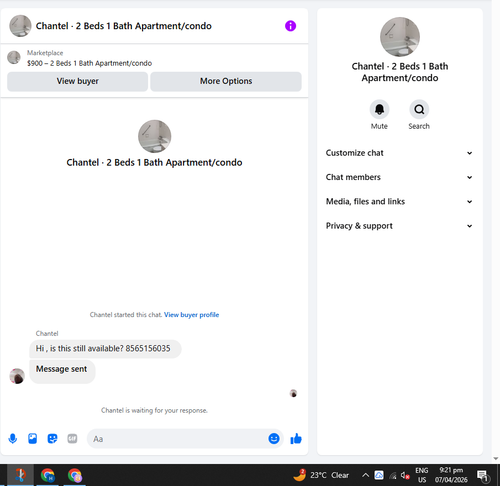Screen dimensions: 500x486
Task: Record a voice clip microphone icon
Action: coord(13,438)
